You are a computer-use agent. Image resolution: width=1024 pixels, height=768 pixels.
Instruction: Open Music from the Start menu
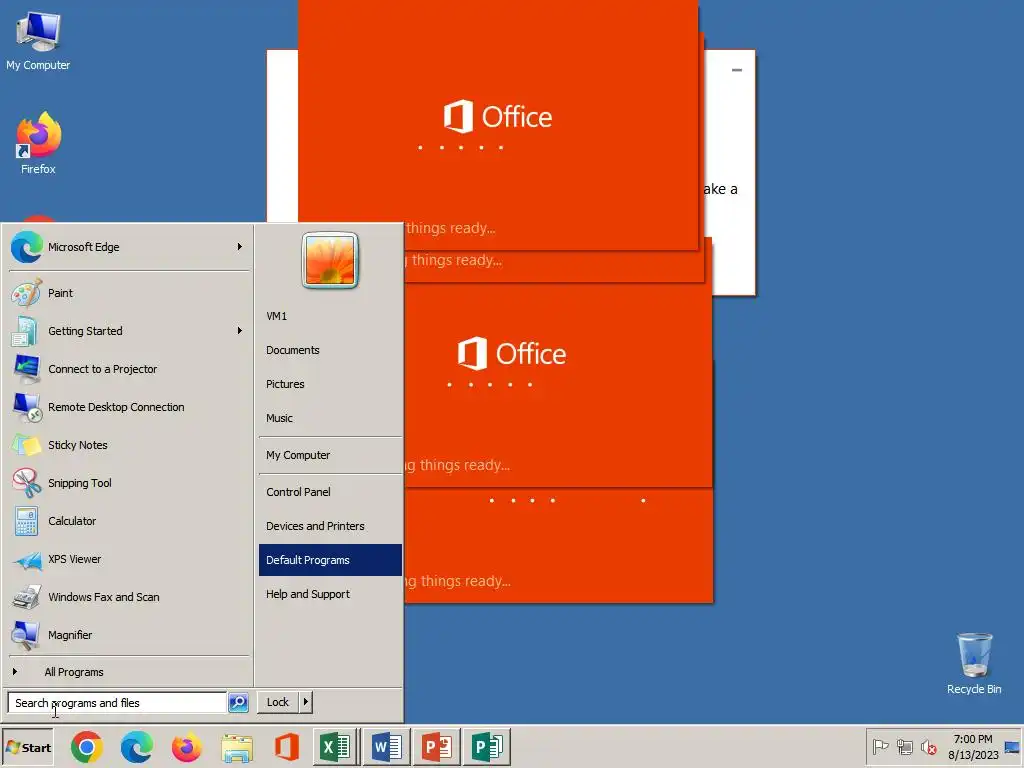pos(330,418)
